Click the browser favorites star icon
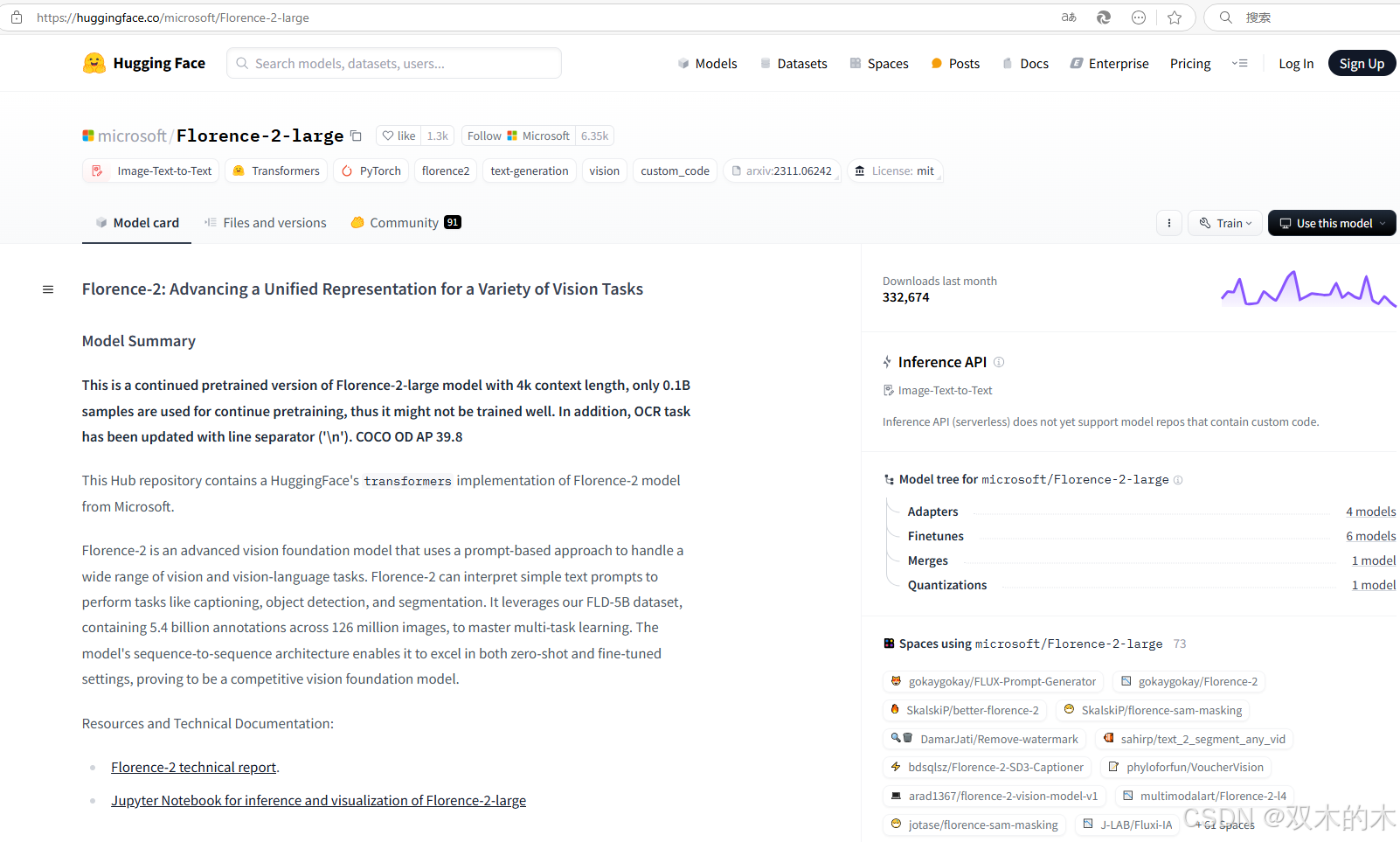 point(1175,17)
